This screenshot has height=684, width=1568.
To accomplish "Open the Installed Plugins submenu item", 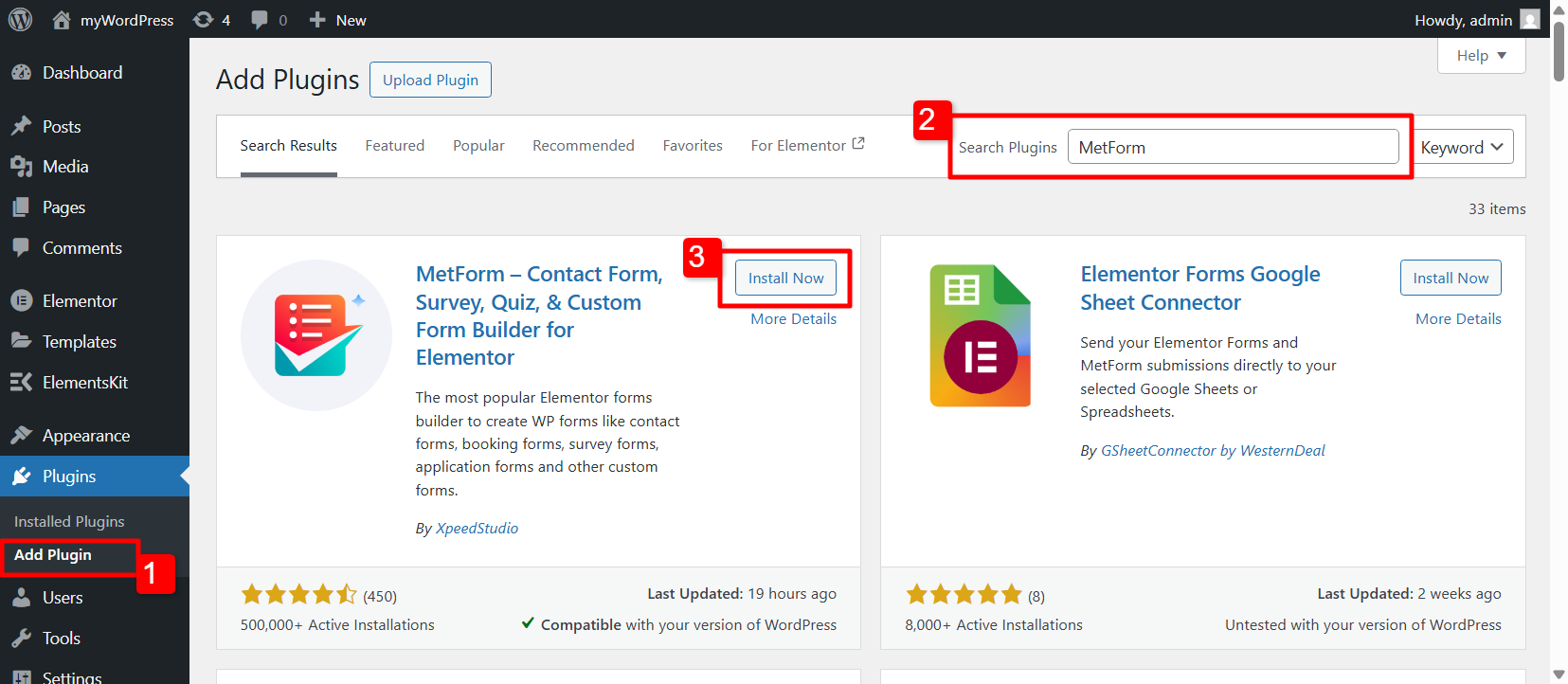I will pyautogui.click(x=69, y=522).
